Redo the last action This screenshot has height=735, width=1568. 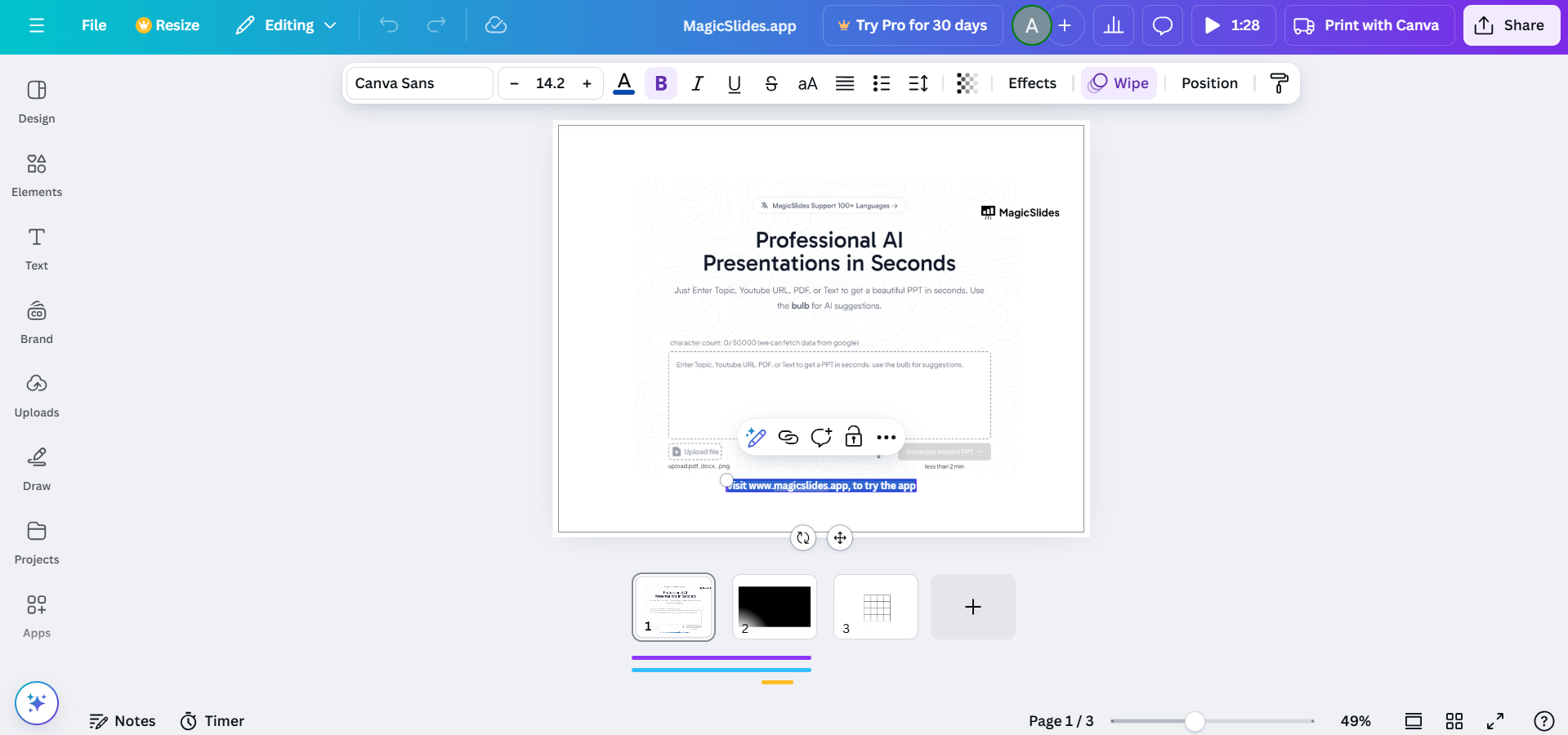point(436,25)
